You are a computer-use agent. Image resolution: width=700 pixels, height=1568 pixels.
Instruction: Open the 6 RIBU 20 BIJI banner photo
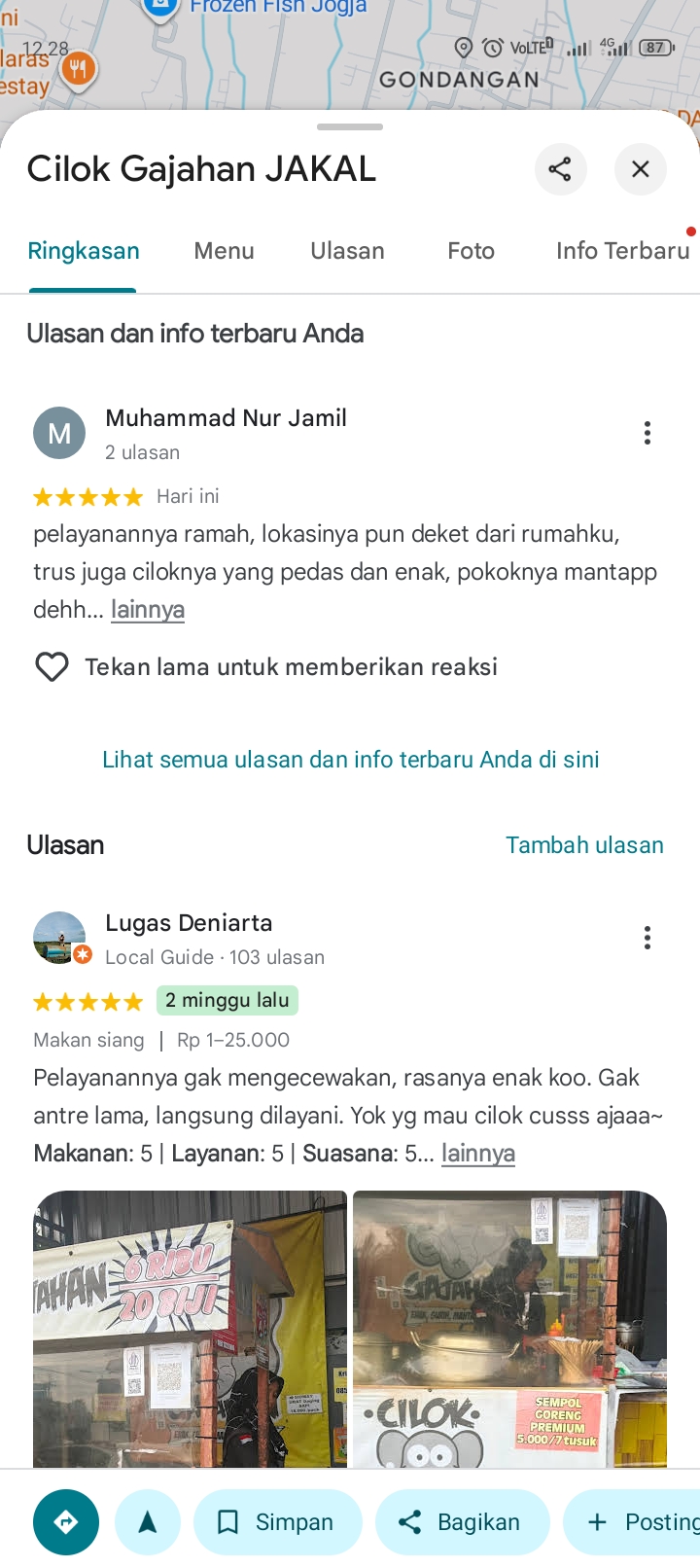[x=190, y=1329]
